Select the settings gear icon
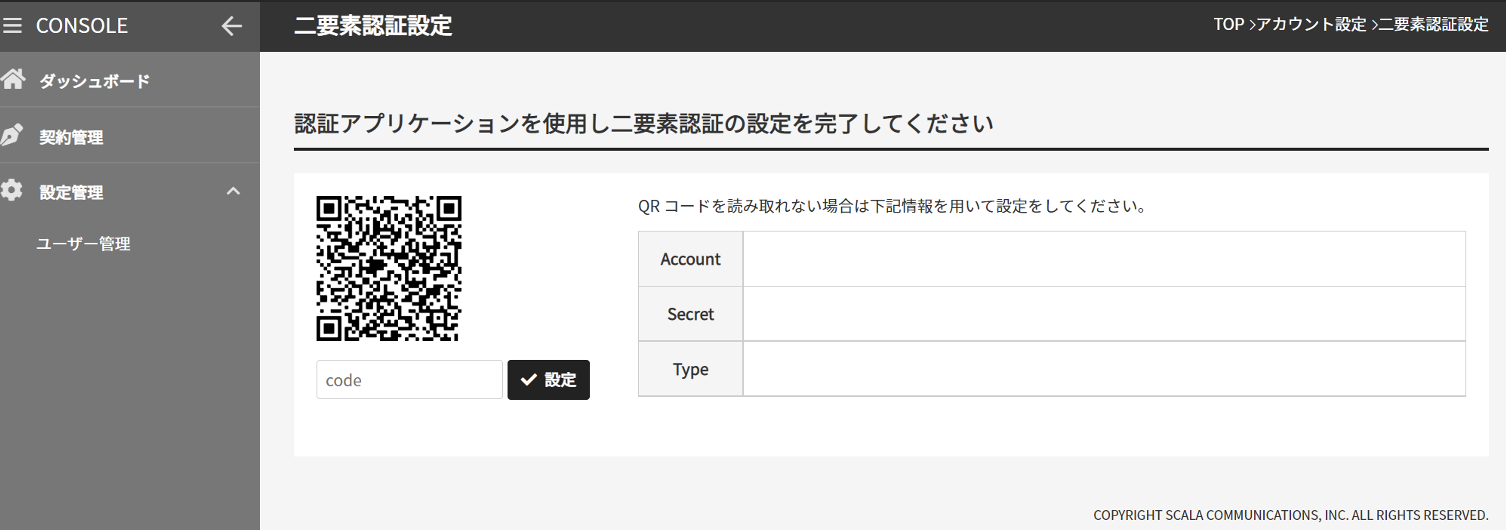The height and width of the screenshot is (530, 1506). [12, 191]
